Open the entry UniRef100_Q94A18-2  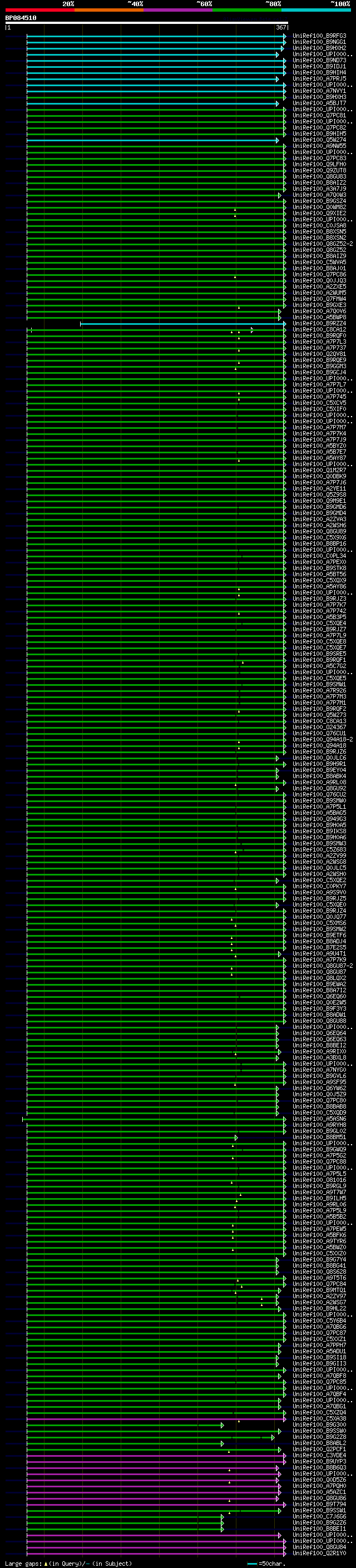point(323,740)
